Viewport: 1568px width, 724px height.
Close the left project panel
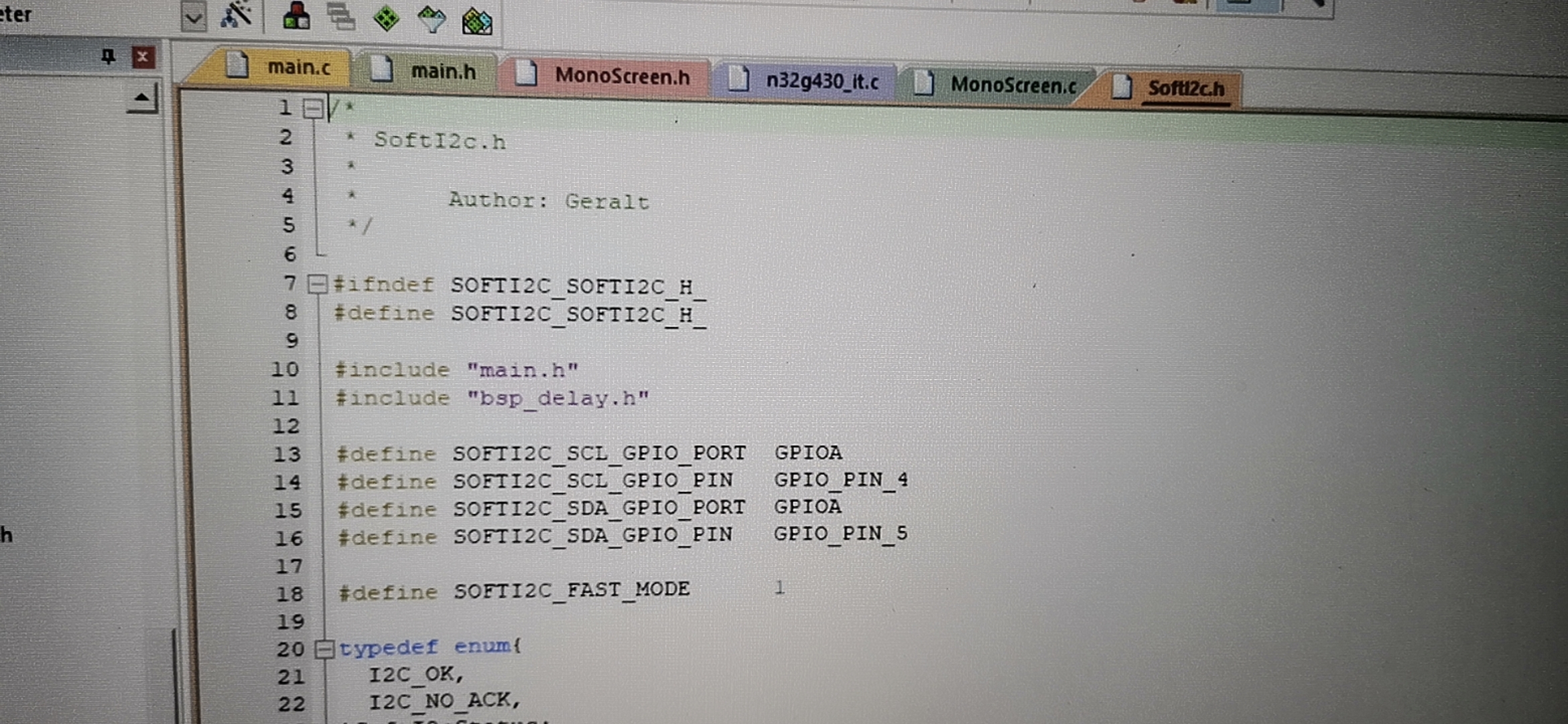(x=142, y=57)
